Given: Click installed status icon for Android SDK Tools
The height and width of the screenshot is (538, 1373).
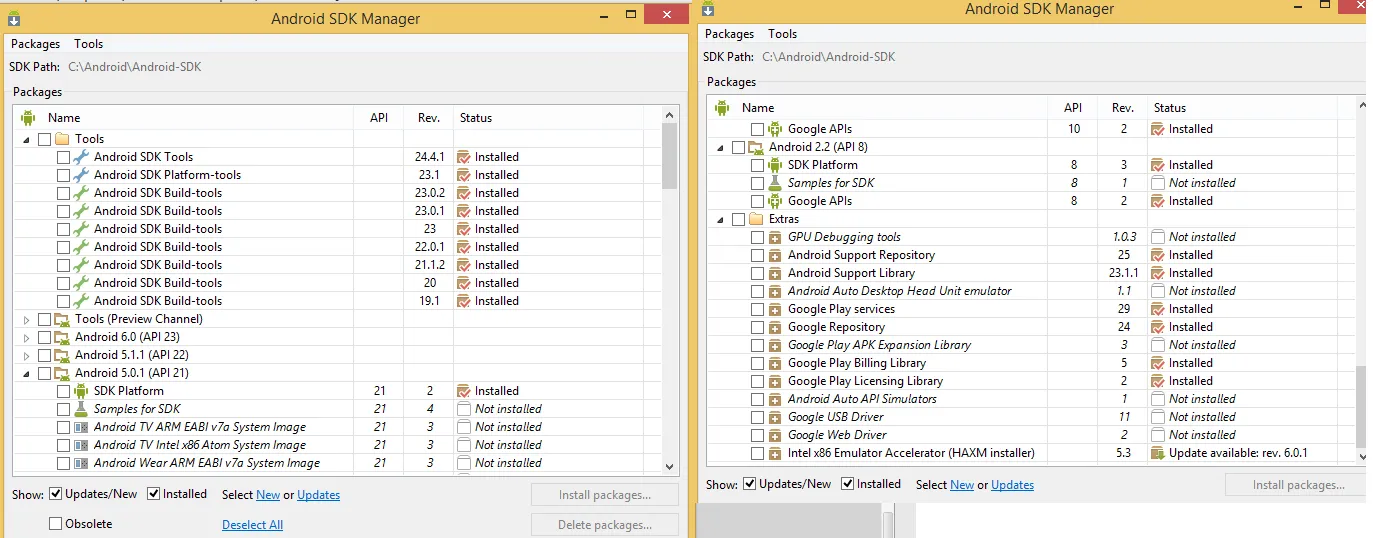Looking at the screenshot, I should pos(464,157).
